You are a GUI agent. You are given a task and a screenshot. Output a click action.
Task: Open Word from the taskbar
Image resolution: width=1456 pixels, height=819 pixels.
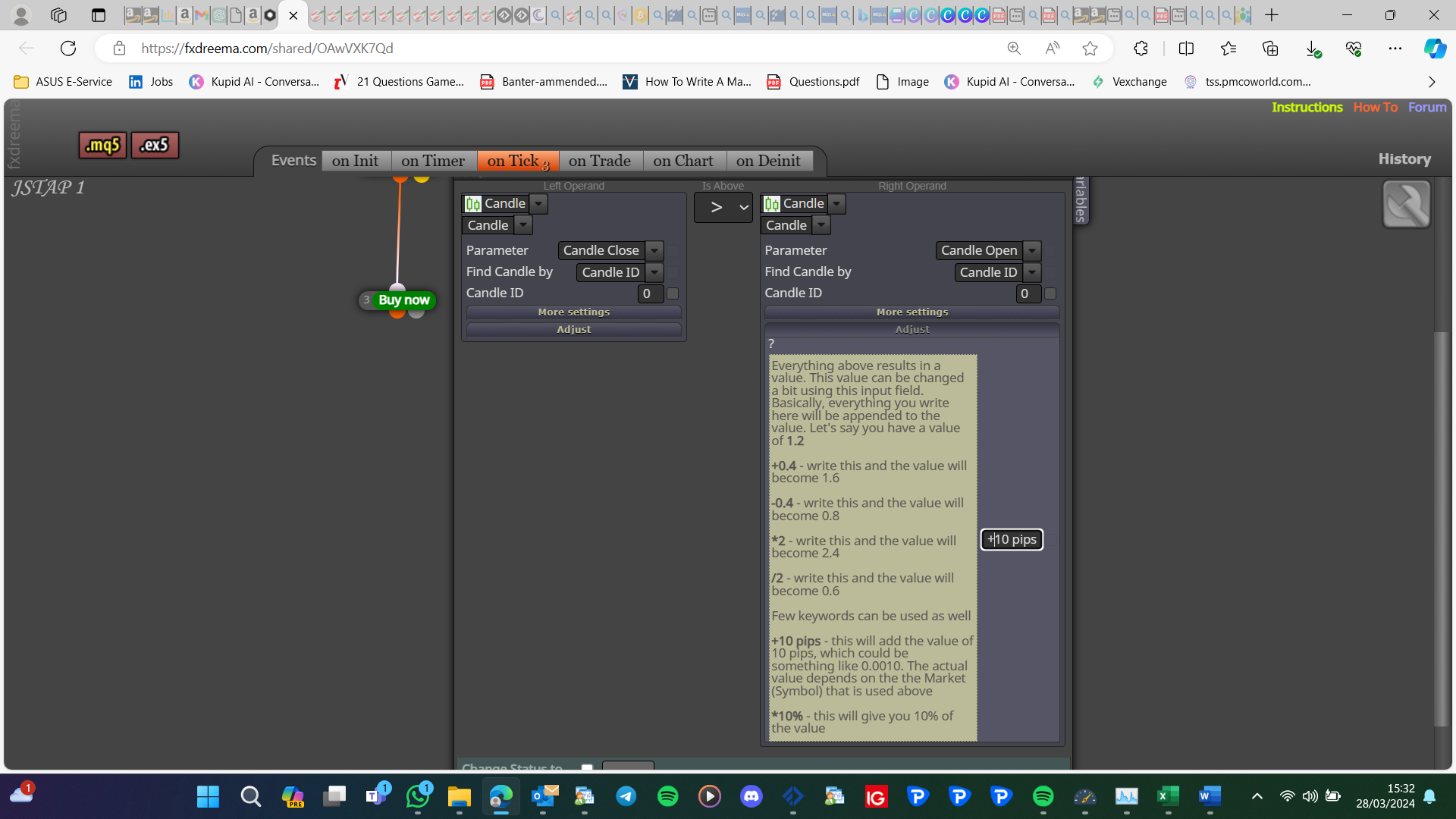click(1210, 795)
